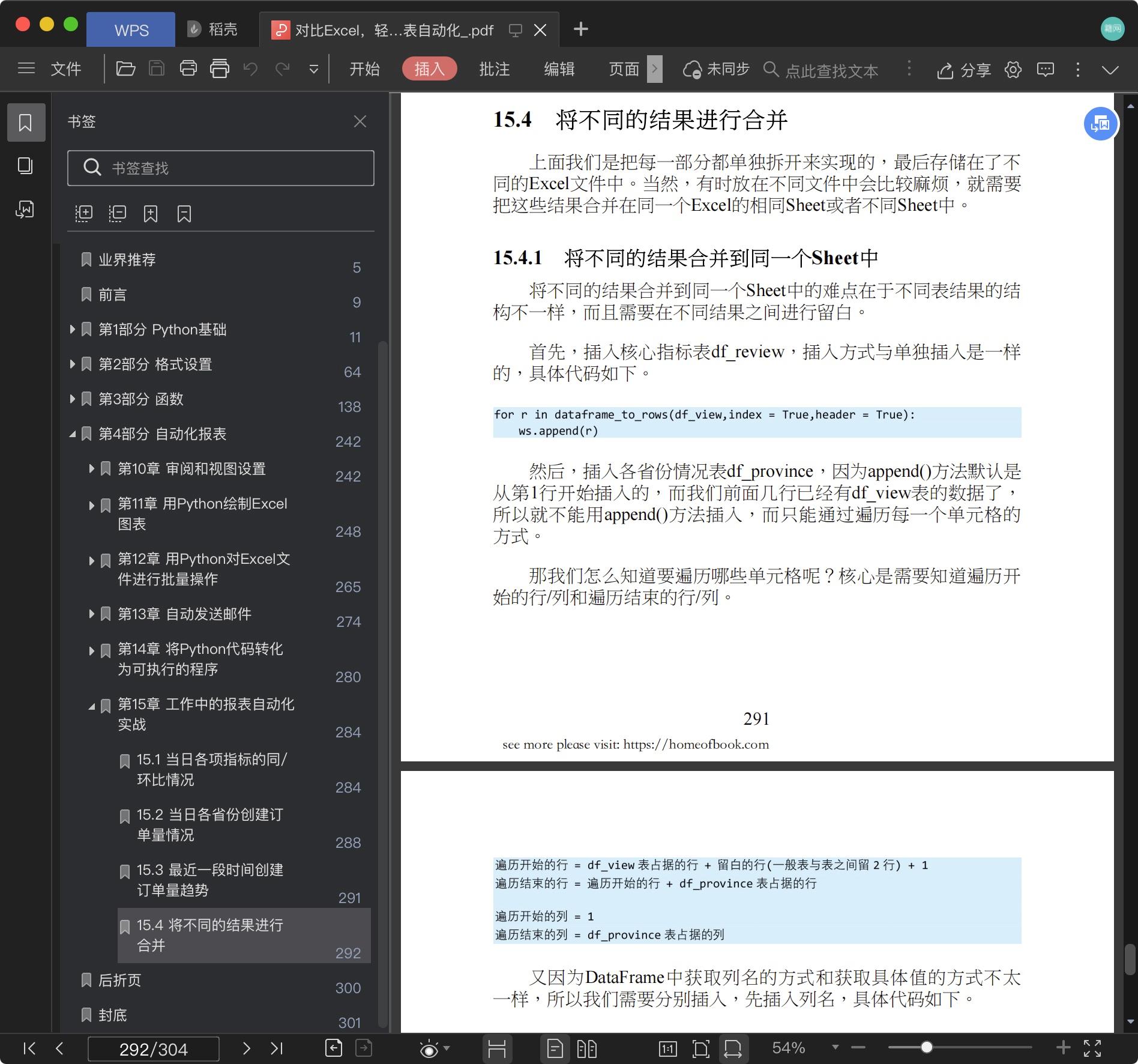This screenshot has height=1064, width=1138.
Task: Open the feedback comment icon
Action: click(1046, 70)
